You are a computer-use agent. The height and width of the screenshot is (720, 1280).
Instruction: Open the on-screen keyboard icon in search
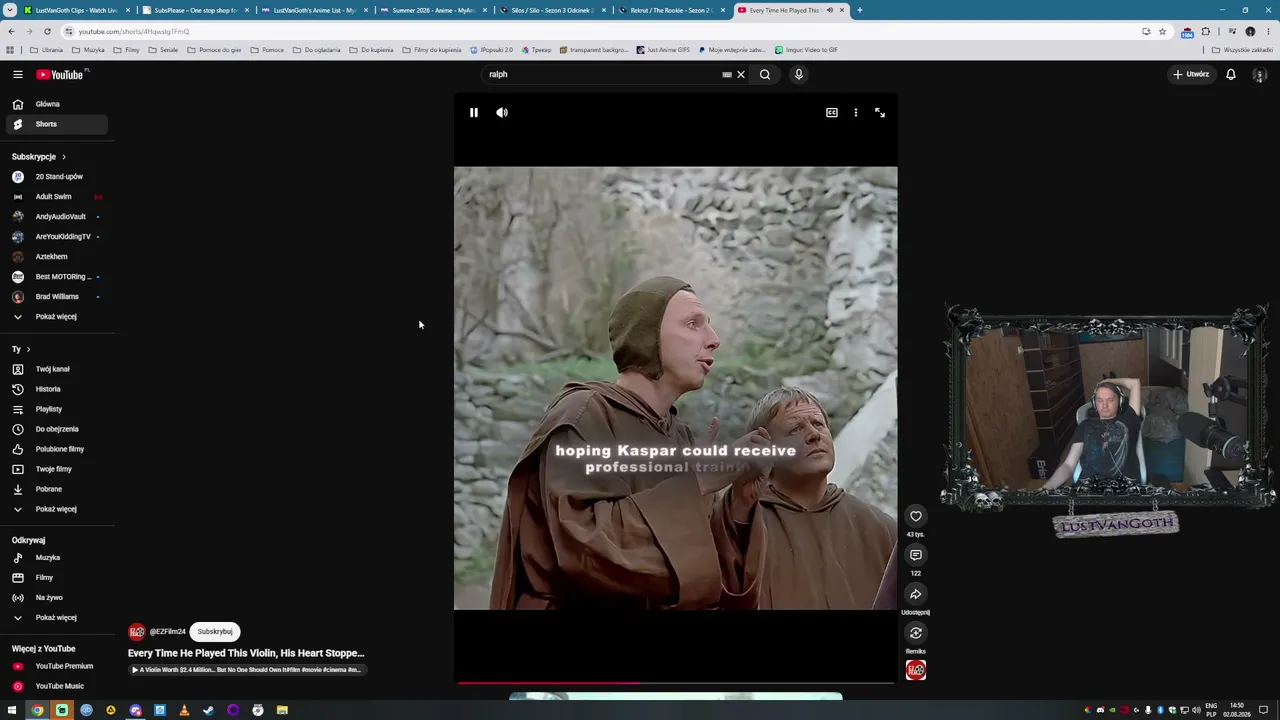(x=727, y=74)
